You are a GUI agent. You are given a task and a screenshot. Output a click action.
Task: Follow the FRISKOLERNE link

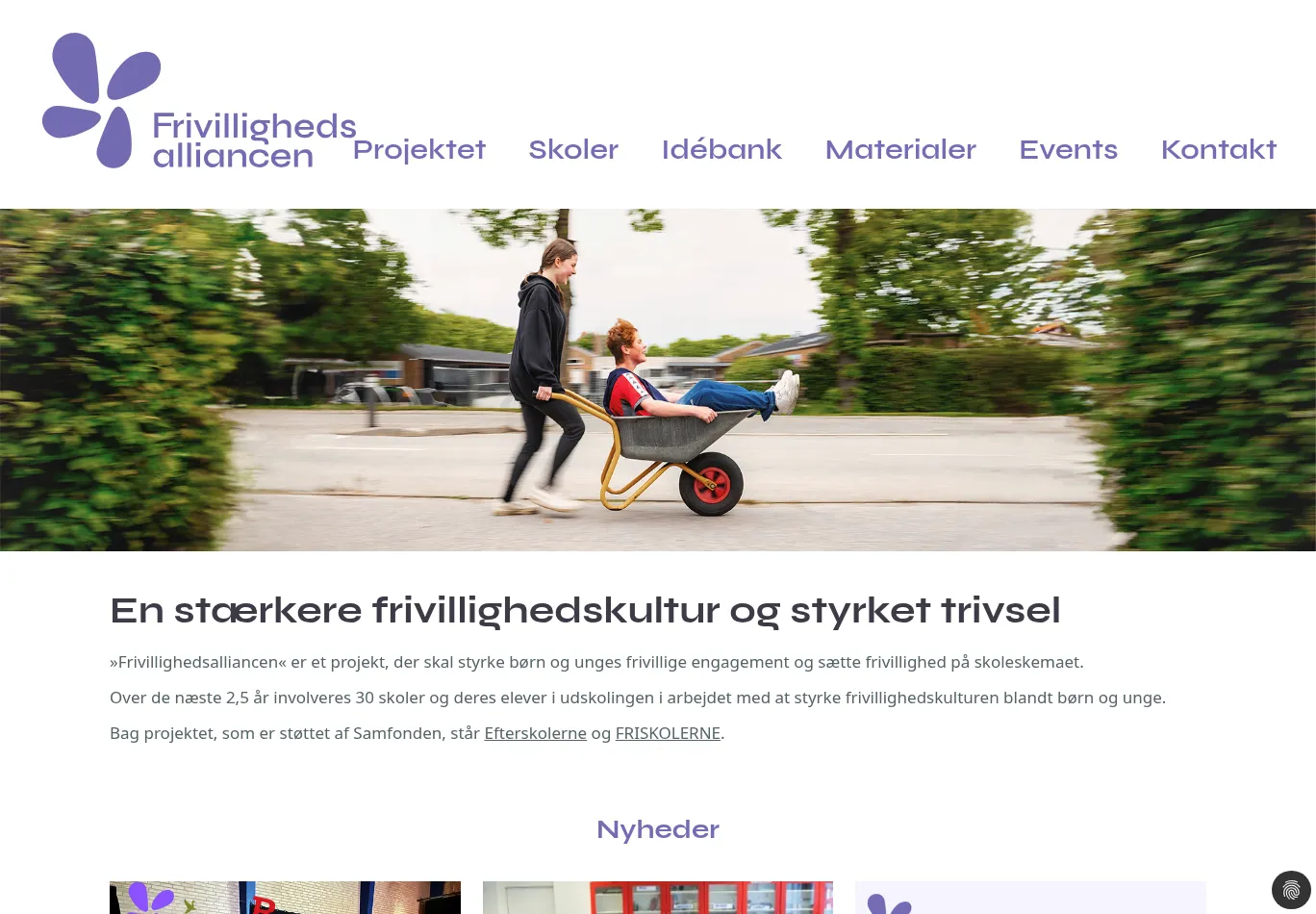[x=668, y=733]
